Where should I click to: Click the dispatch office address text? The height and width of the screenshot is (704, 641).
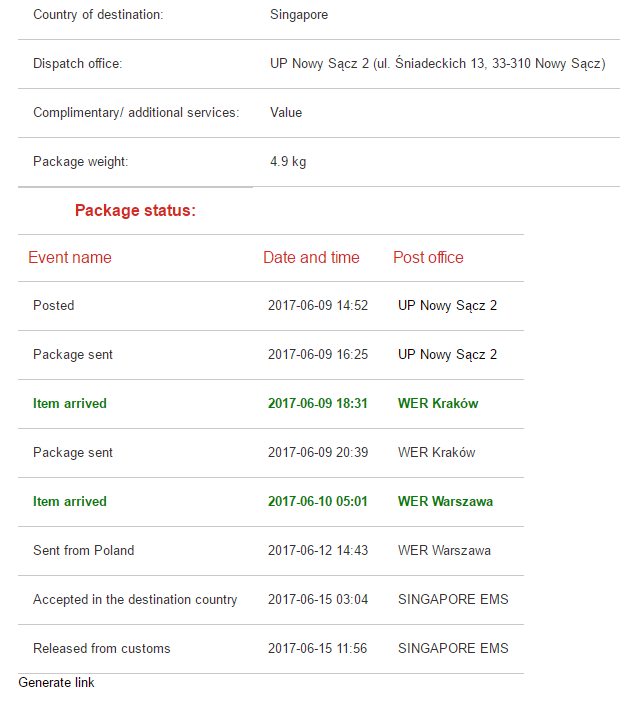click(438, 64)
